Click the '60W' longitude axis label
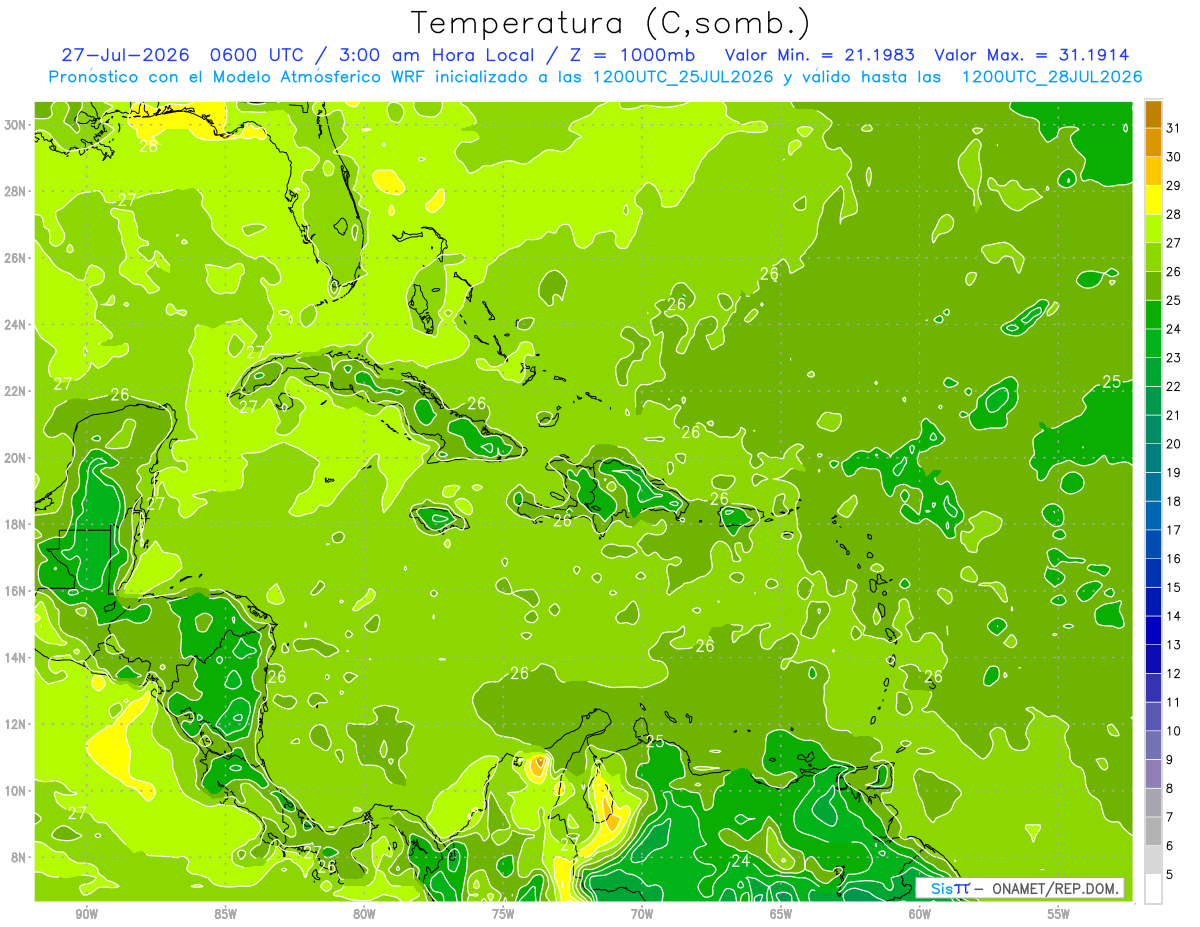 [920, 913]
